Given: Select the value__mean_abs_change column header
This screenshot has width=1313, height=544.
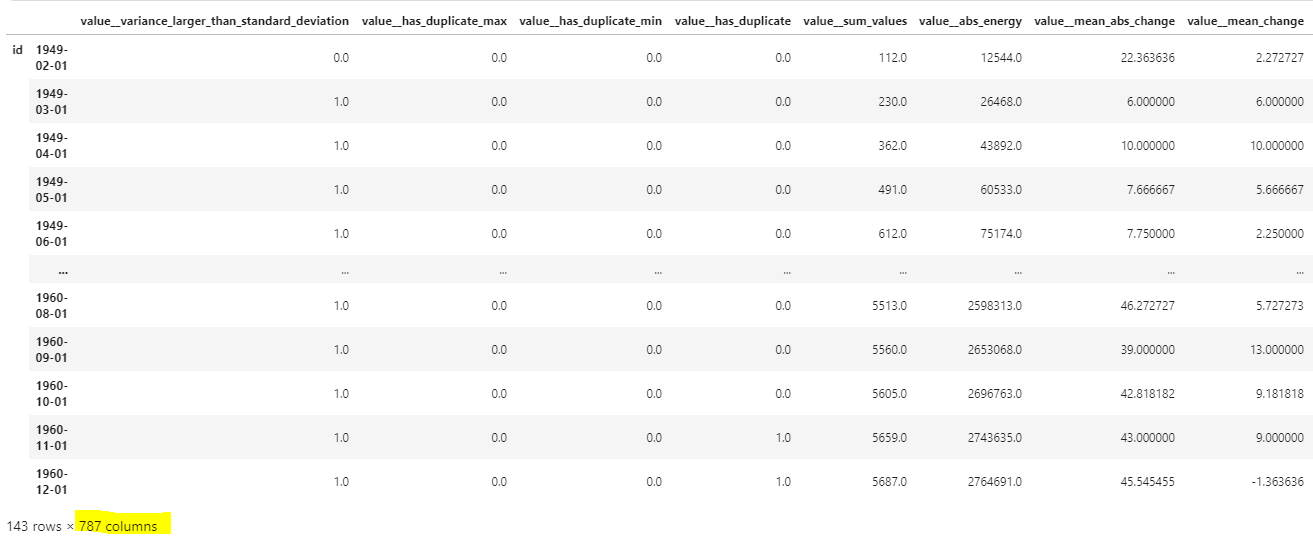Looking at the screenshot, I should (x=1104, y=21).
